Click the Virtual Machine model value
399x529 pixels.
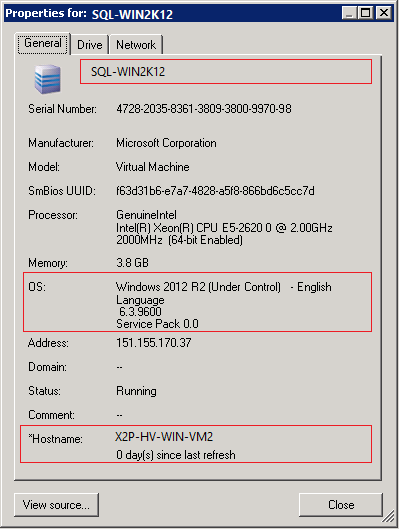(x=152, y=167)
